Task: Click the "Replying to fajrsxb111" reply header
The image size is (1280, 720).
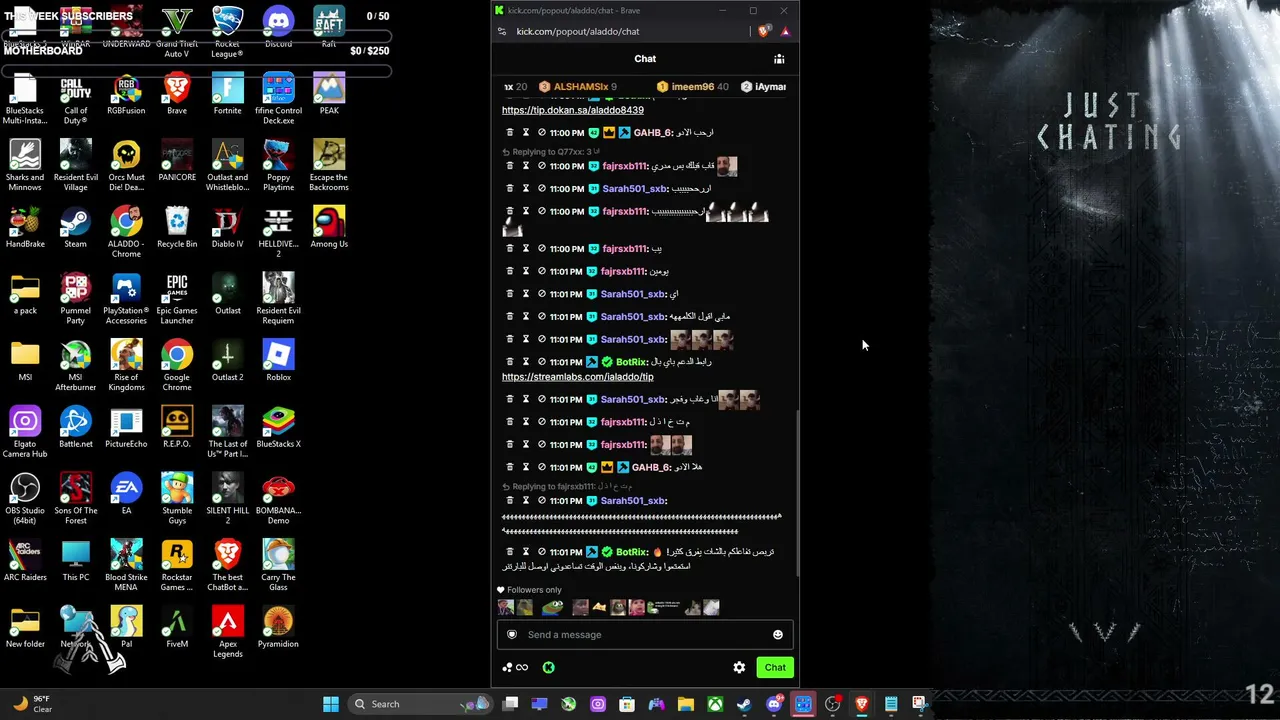Action: point(567,486)
